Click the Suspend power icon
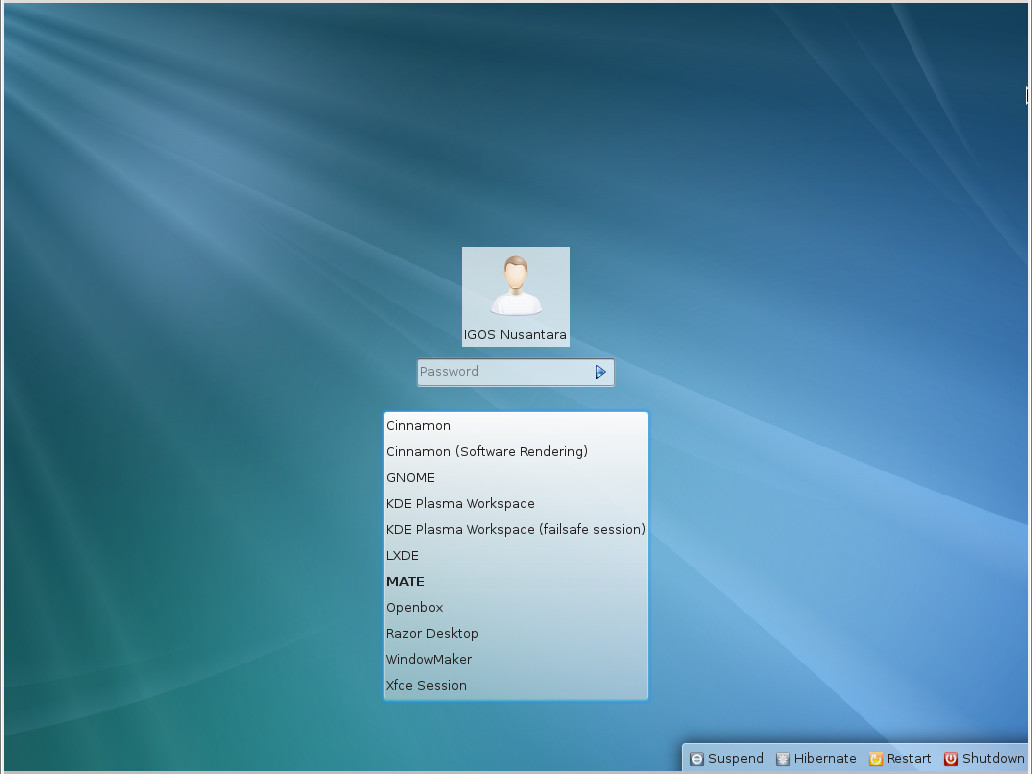 coord(696,759)
